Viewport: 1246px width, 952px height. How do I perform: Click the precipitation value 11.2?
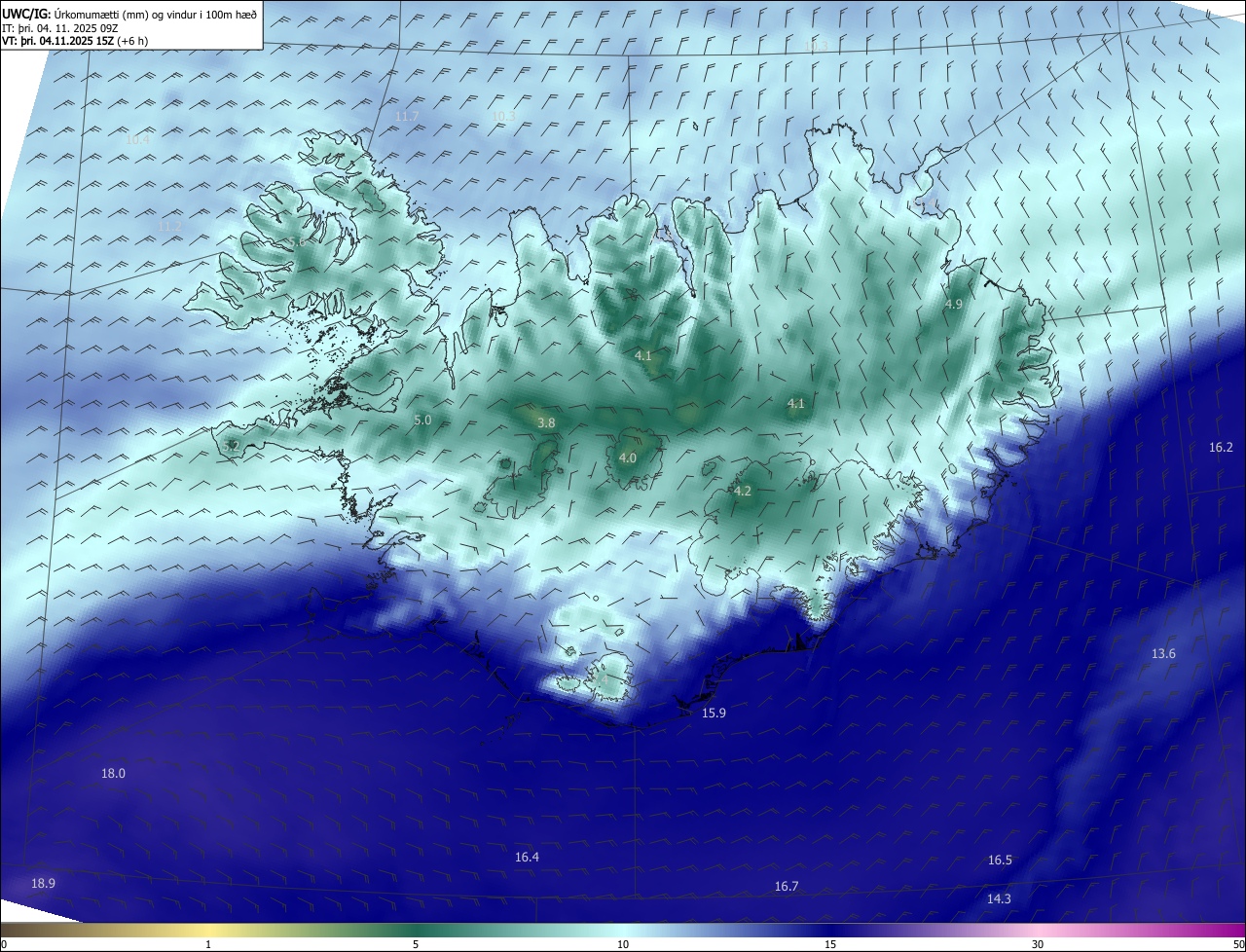[169, 227]
